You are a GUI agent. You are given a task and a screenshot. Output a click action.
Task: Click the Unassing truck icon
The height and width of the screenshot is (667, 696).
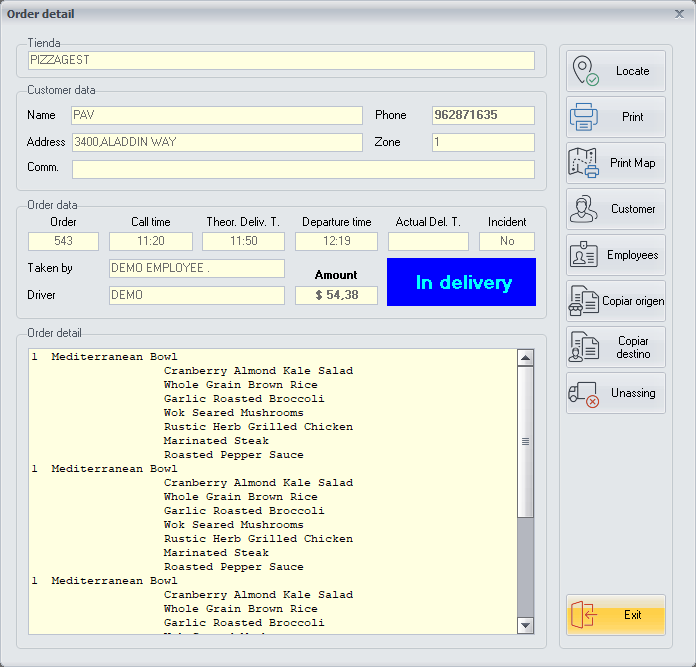point(583,393)
